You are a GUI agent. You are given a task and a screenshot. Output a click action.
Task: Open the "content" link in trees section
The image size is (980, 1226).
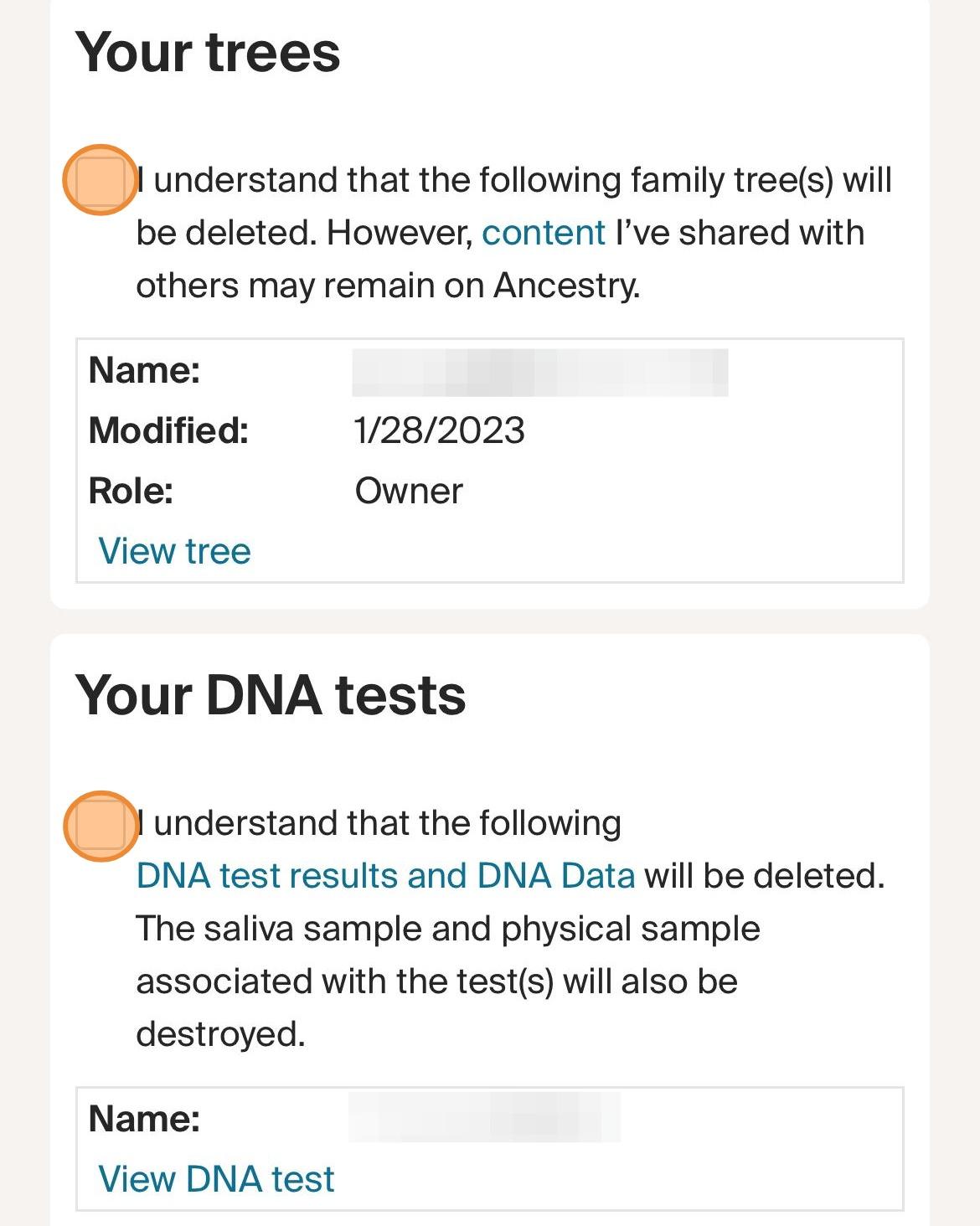click(543, 233)
